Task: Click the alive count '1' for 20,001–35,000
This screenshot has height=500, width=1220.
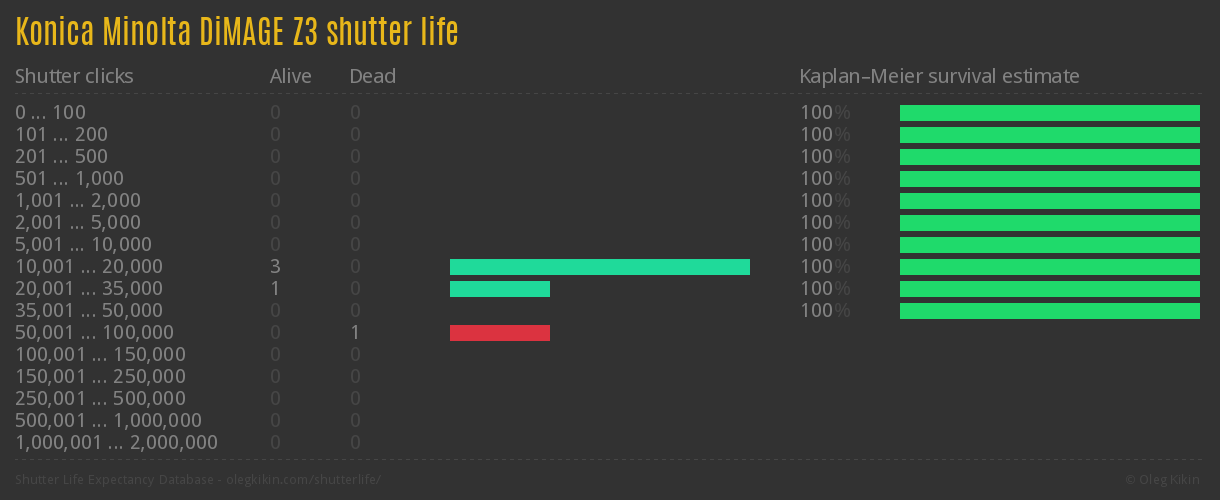Action: 275,289
